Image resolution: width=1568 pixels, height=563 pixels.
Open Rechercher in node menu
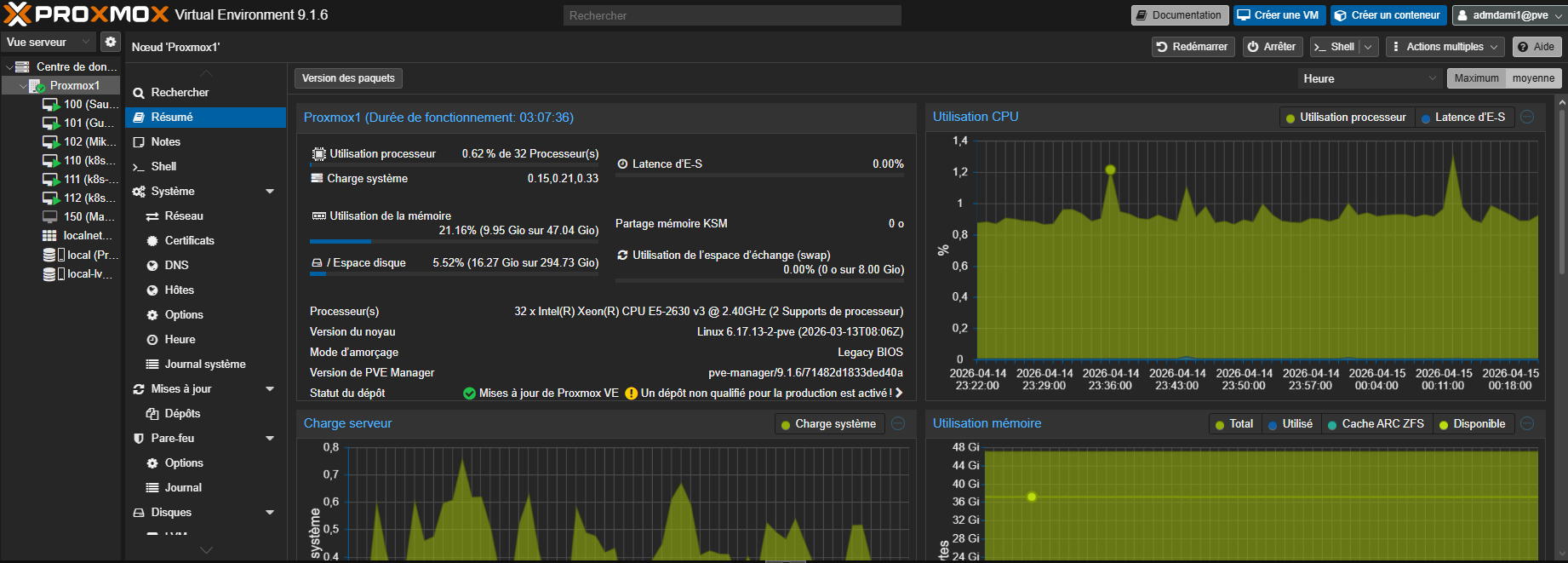tap(205, 92)
